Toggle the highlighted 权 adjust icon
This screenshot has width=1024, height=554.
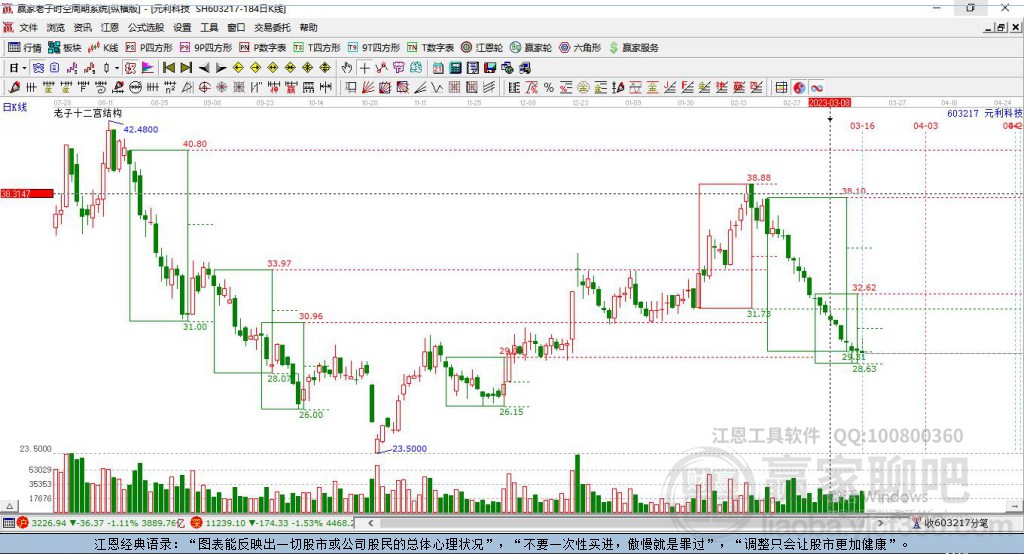pyautogui.click(x=131, y=68)
